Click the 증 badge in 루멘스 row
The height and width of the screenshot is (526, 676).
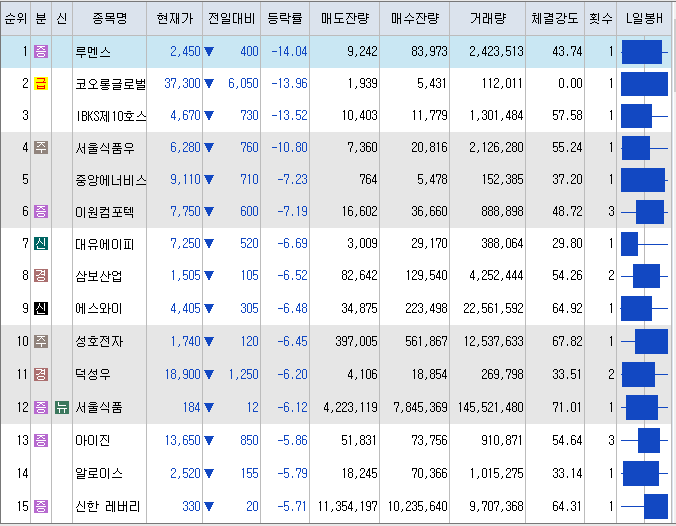coord(41,52)
